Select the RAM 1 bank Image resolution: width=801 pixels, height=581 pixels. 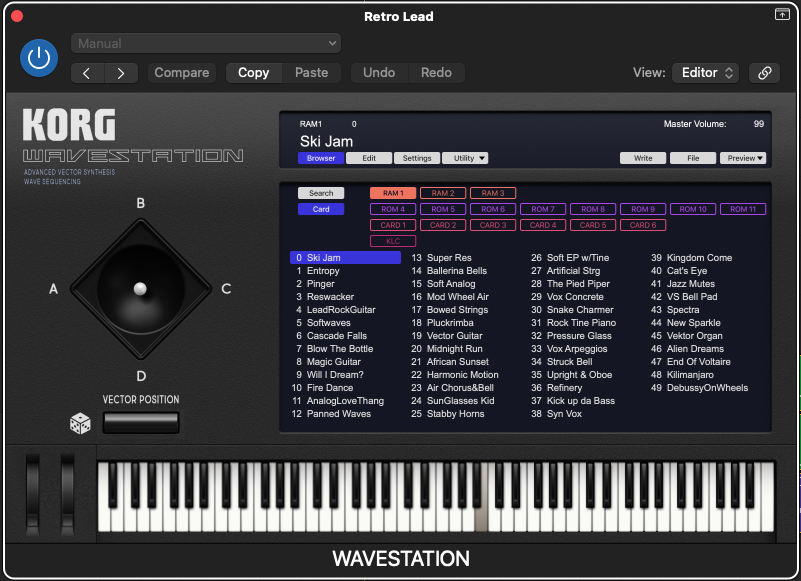coord(393,193)
